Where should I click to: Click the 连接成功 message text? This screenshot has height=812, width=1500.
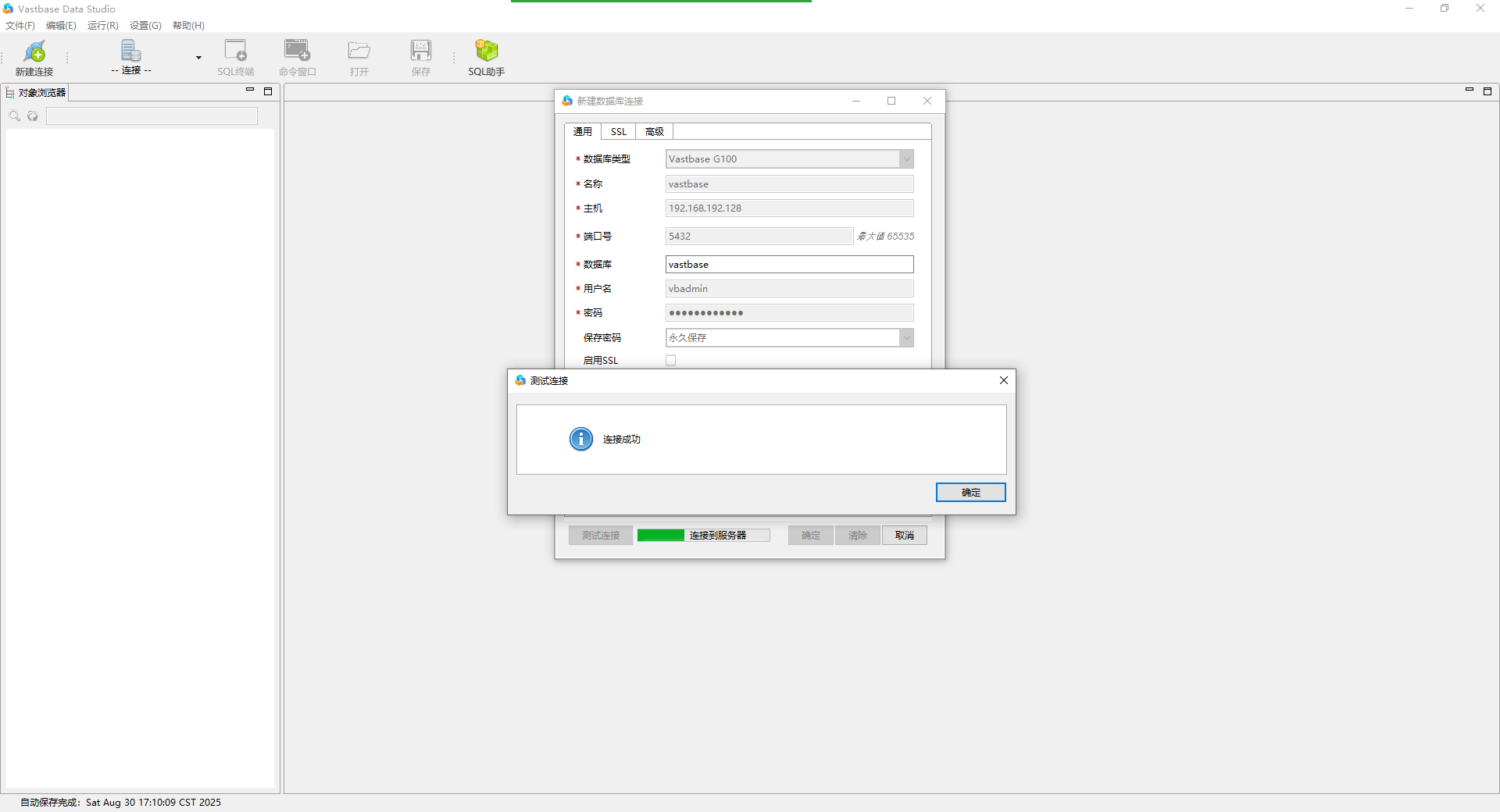click(x=622, y=440)
